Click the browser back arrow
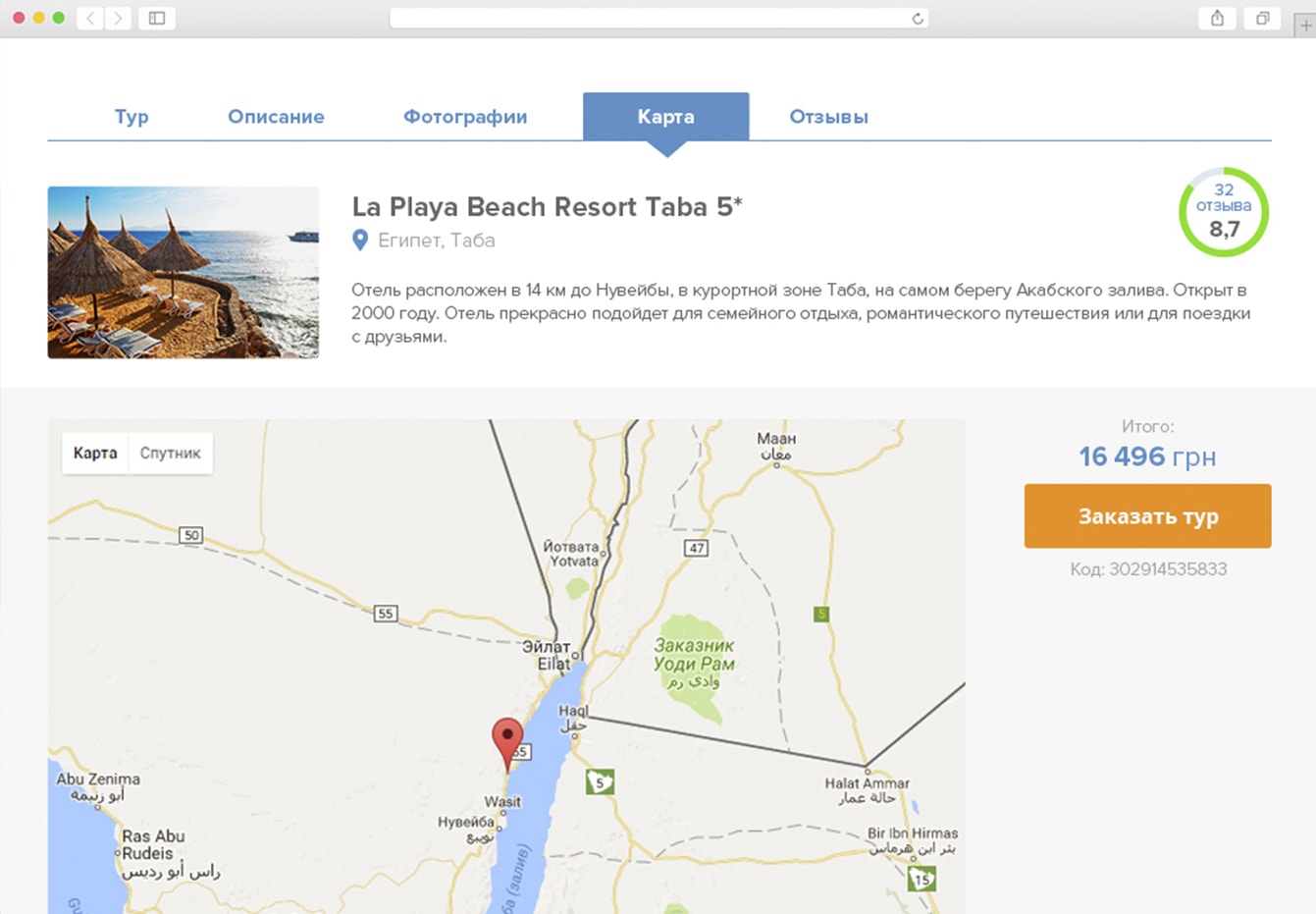This screenshot has height=914, width=1316. 90,18
